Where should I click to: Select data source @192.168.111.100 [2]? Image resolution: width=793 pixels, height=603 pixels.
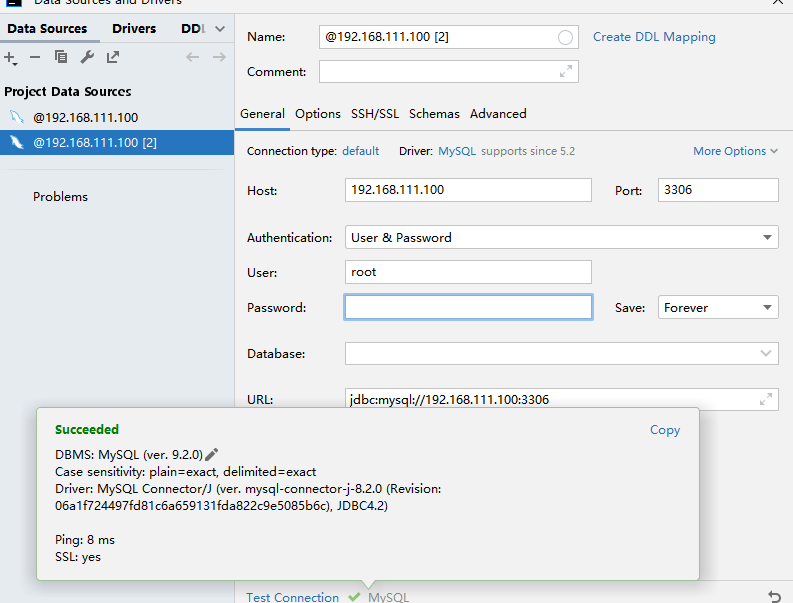(117, 143)
